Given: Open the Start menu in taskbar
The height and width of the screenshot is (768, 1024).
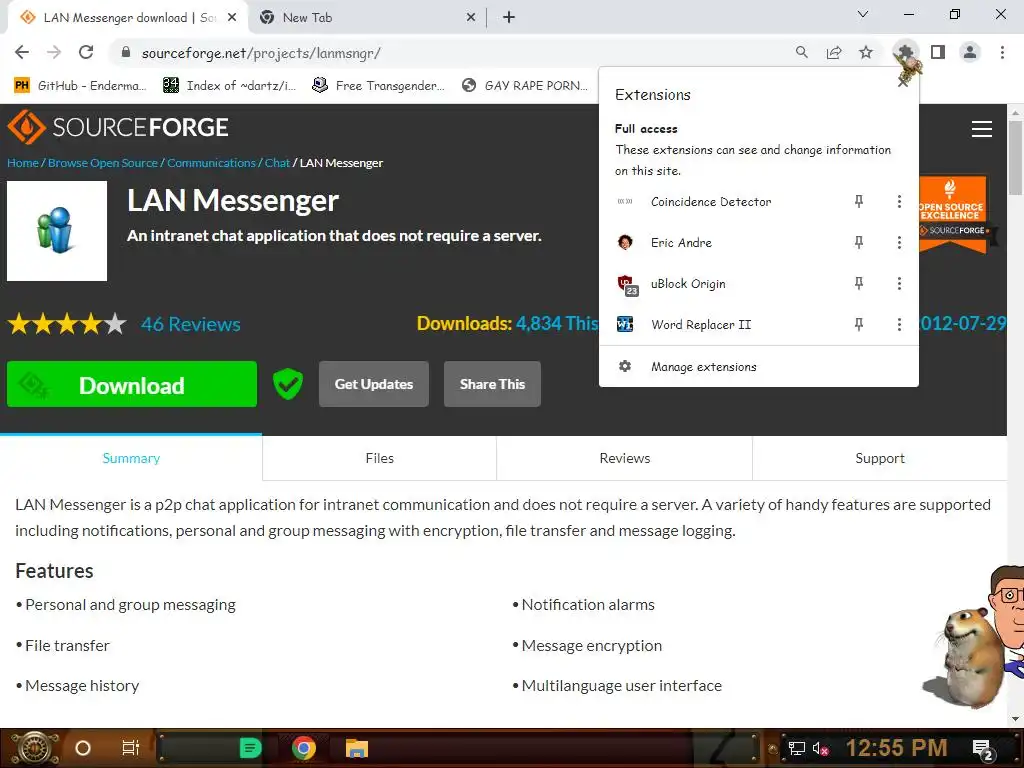Looking at the screenshot, I should pyautogui.click(x=35, y=748).
